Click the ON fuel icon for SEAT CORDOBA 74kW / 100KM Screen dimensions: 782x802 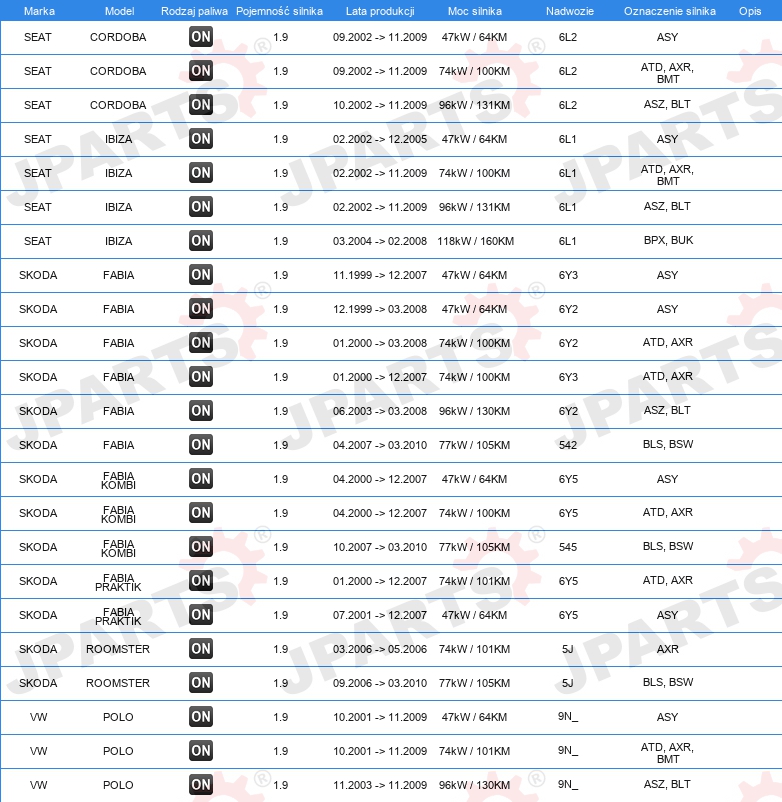pos(200,71)
